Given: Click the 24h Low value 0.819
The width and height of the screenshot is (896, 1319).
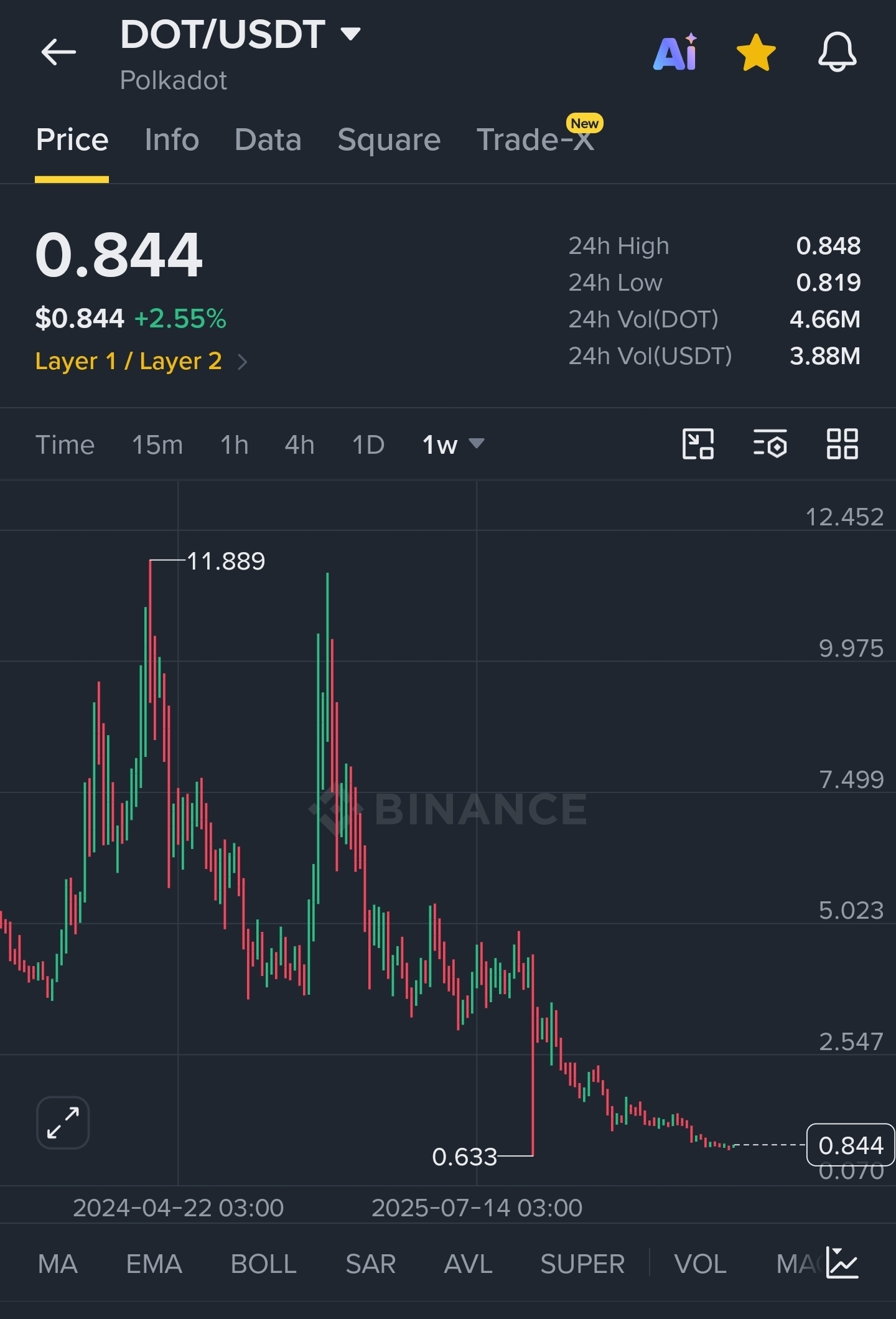Looking at the screenshot, I should pyautogui.click(x=829, y=283).
